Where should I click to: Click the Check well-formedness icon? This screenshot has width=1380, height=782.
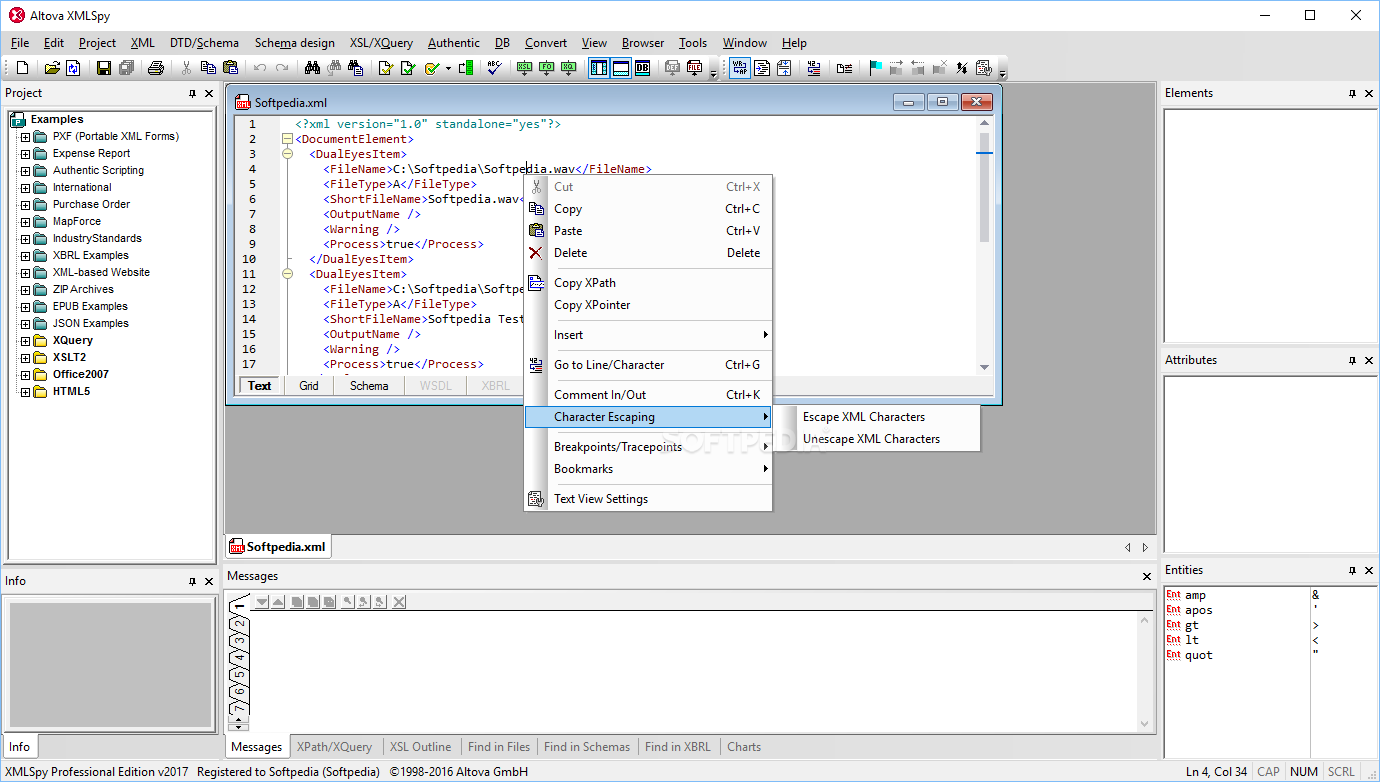tap(385, 68)
